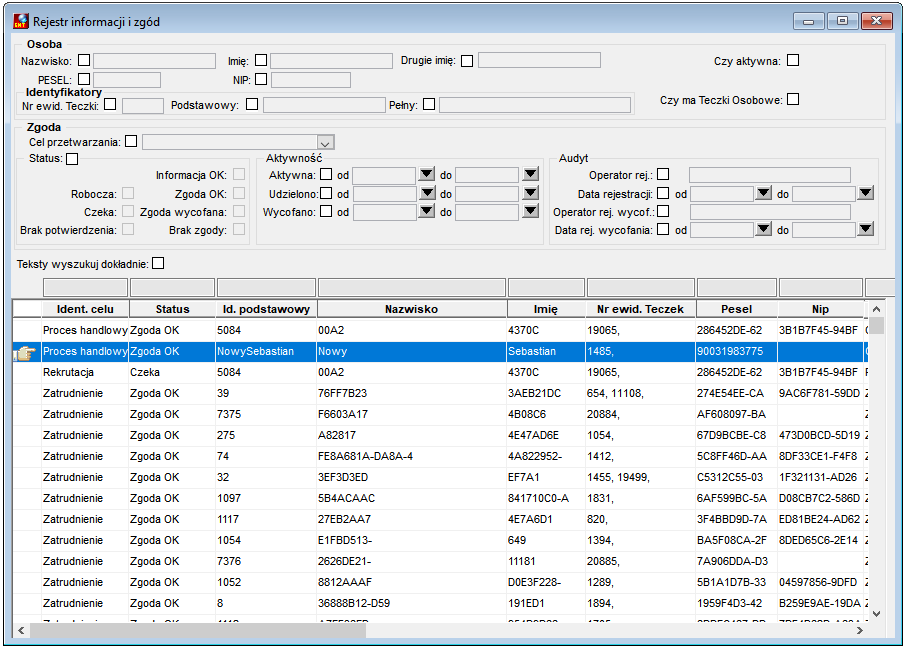The height and width of the screenshot is (647, 904).
Task: Check the Status filter checkbox
Action: click(72, 159)
